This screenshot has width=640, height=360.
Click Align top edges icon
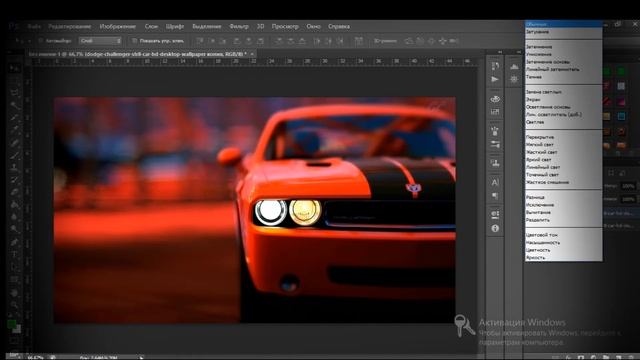point(200,41)
